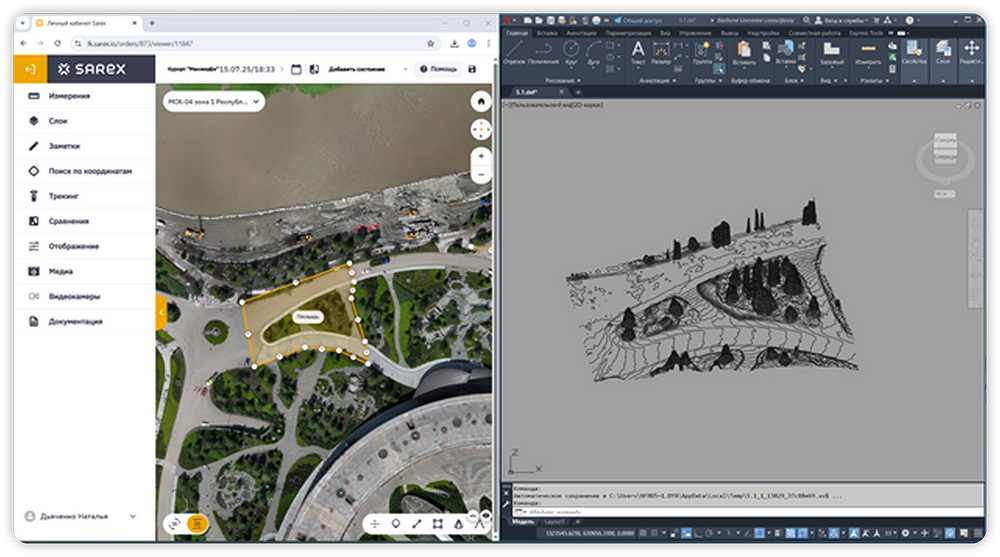
Task: Click the Группа tool in AutoCAD ribbon
Action: pyautogui.click(x=702, y=52)
